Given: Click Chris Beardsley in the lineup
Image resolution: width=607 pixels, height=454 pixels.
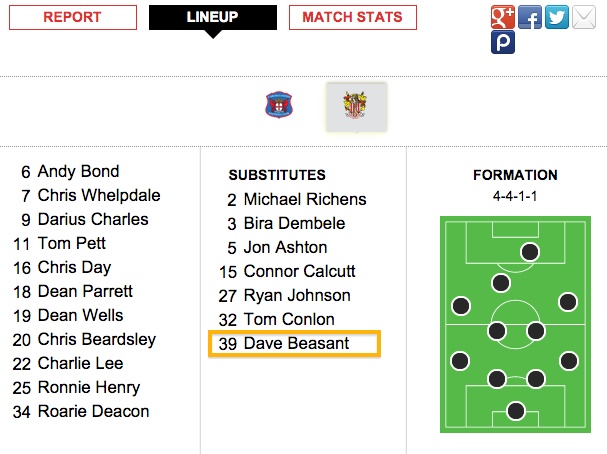Looking at the screenshot, I should coord(96,339).
